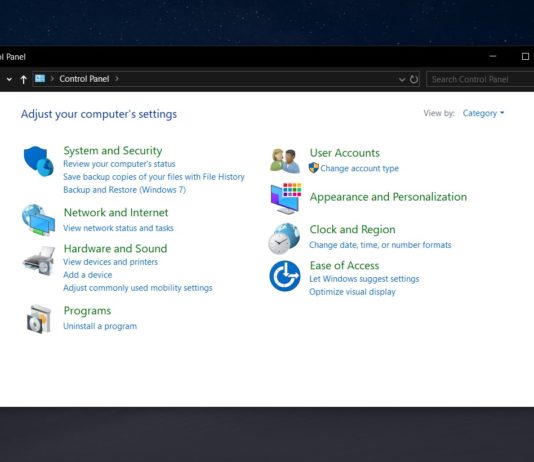
Task: Open Network and Internet globe icon
Action: click(38, 220)
